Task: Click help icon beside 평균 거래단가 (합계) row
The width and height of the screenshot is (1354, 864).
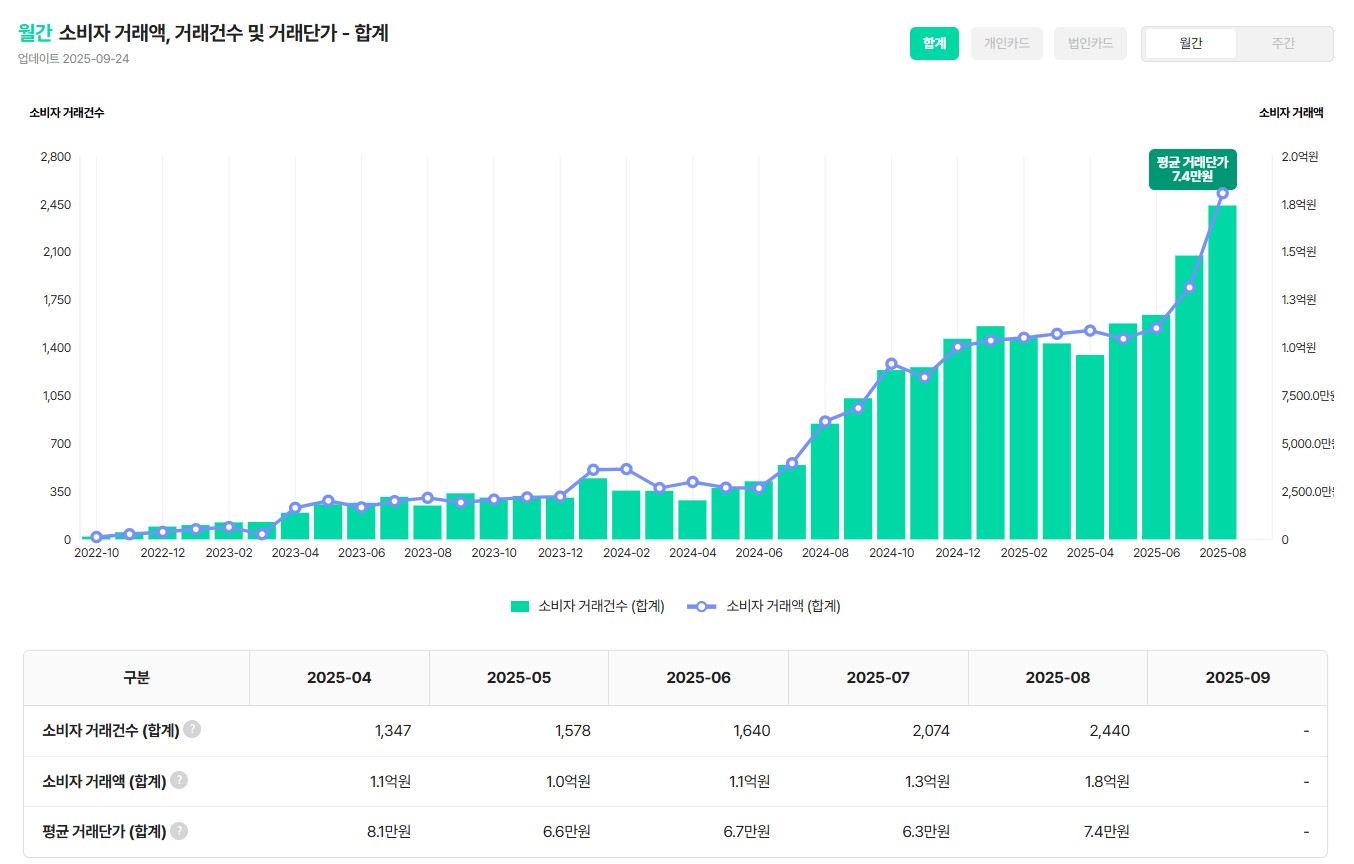Action: click(x=179, y=831)
